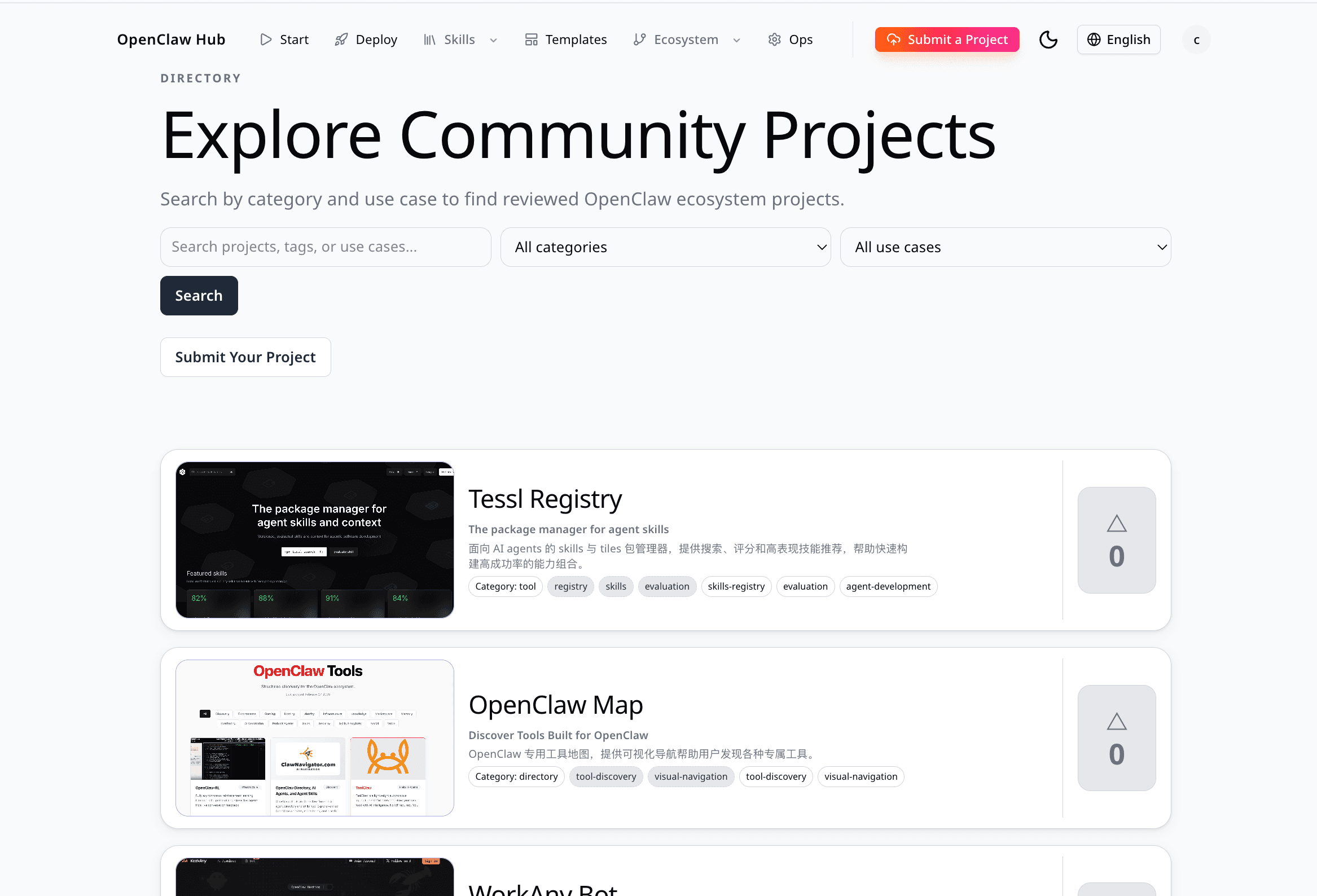Click the Submit Your Project button
Screen dimensions: 1317x896
pos(245,357)
